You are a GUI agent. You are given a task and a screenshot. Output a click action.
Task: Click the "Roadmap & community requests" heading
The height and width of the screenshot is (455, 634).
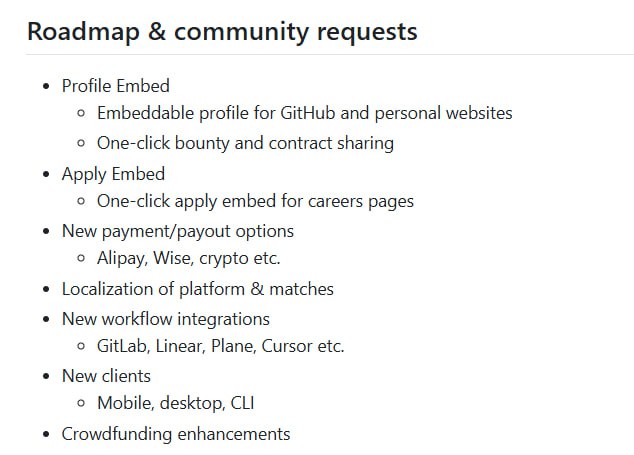[222, 31]
